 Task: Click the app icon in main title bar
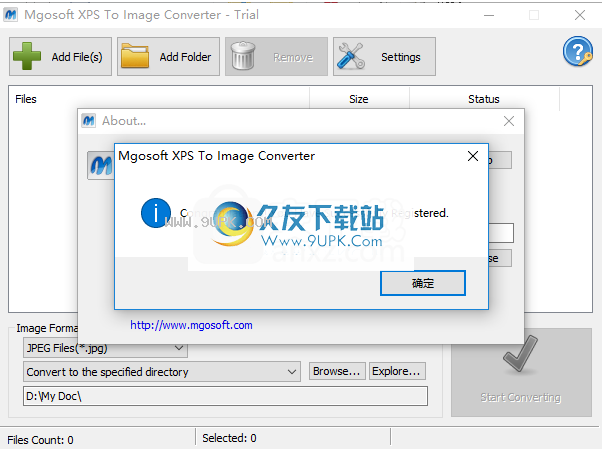10,15
